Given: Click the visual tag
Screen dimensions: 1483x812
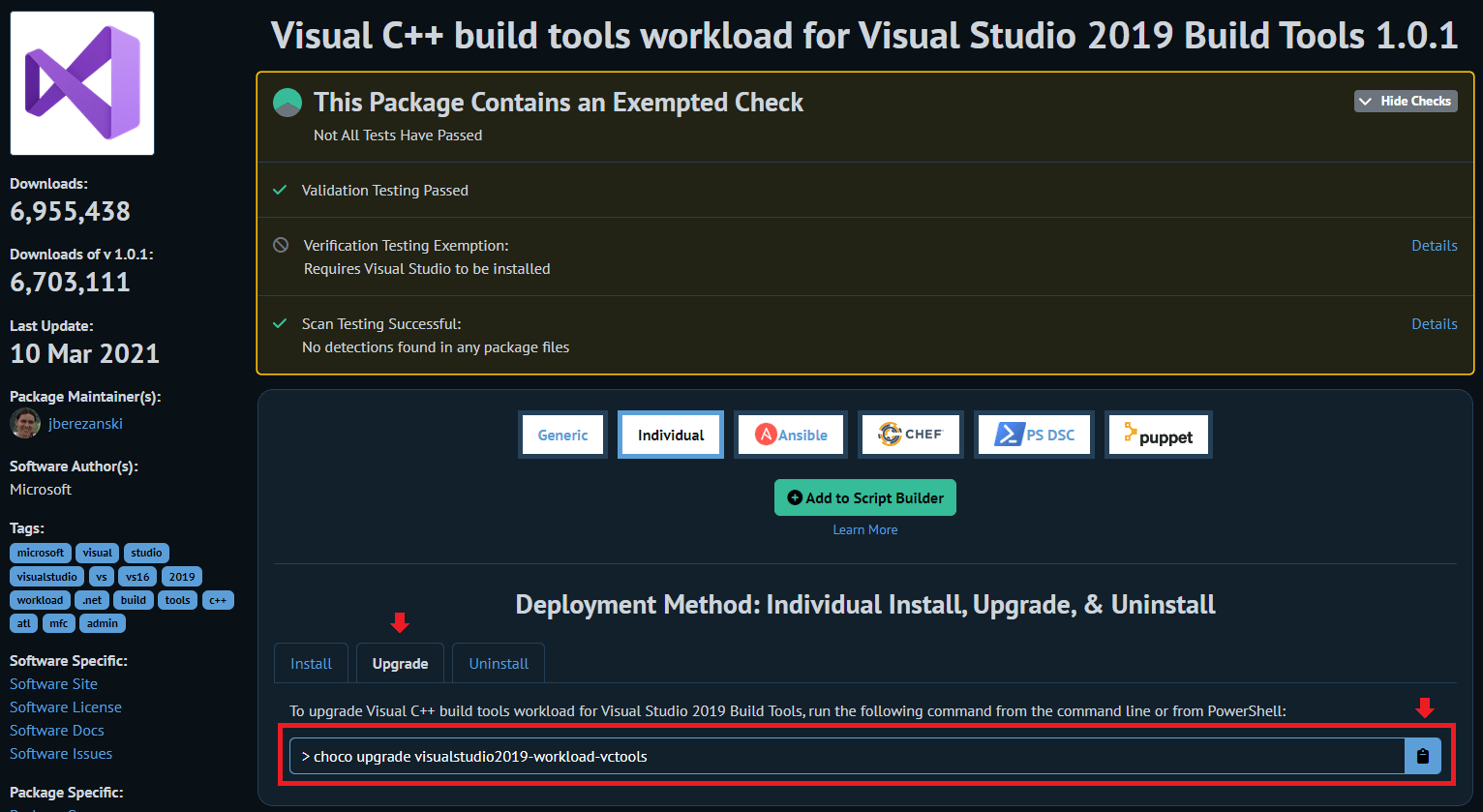Looking at the screenshot, I should pyautogui.click(x=98, y=553).
